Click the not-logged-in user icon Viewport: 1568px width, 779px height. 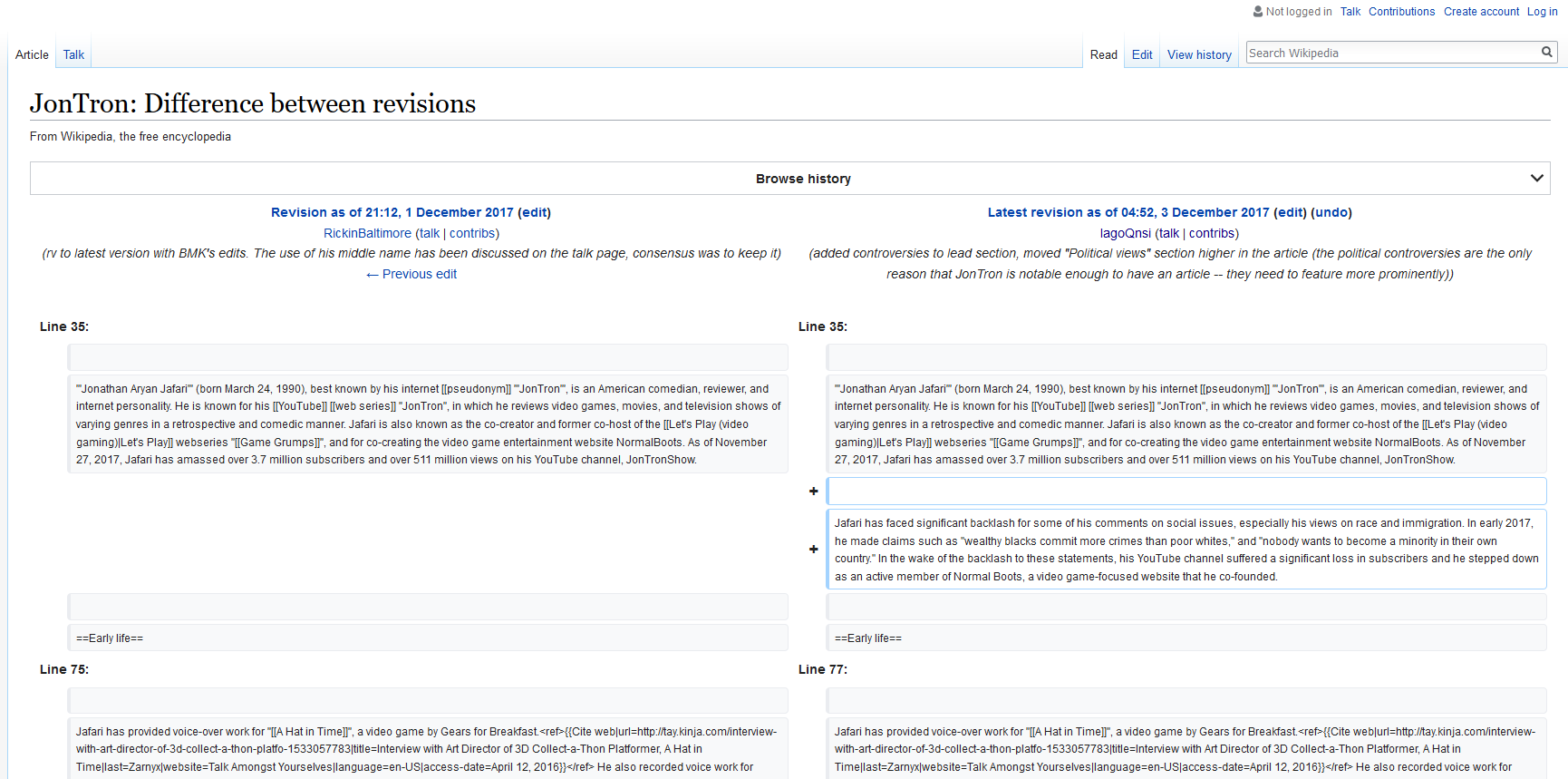pos(1258,12)
